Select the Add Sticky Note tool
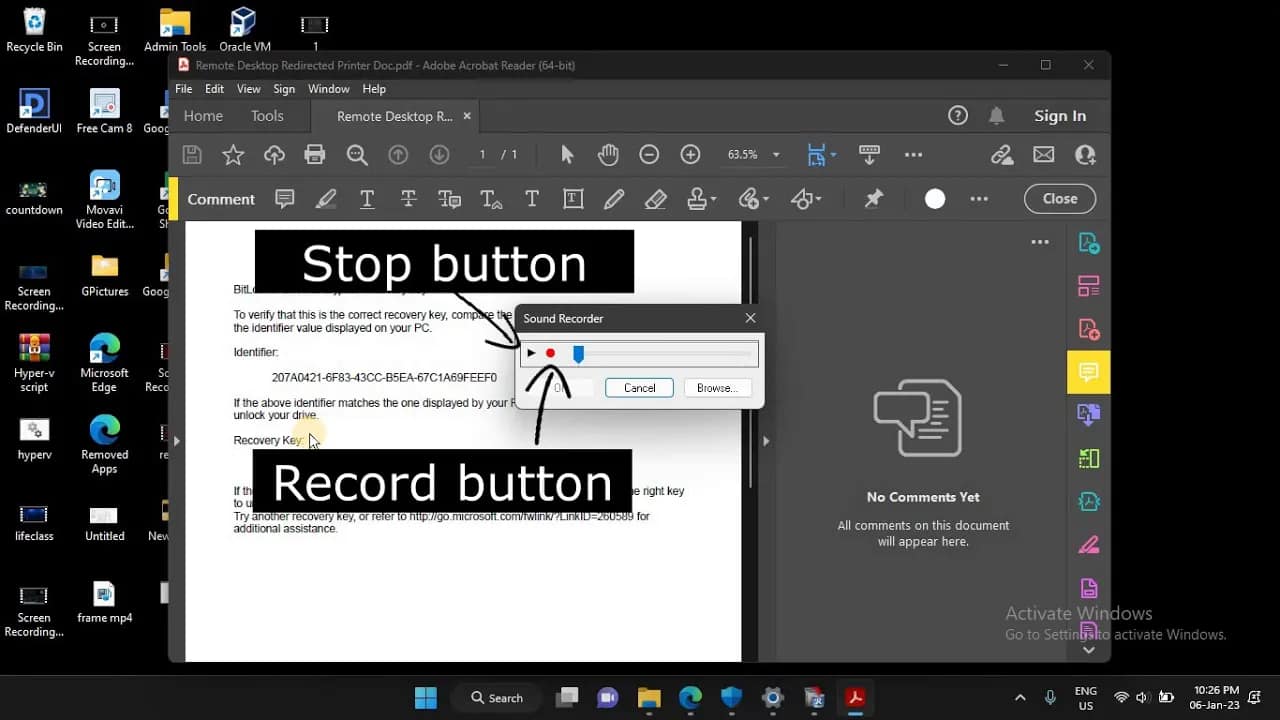Viewport: 1280px width, 720px height. (x=285, y=198)
